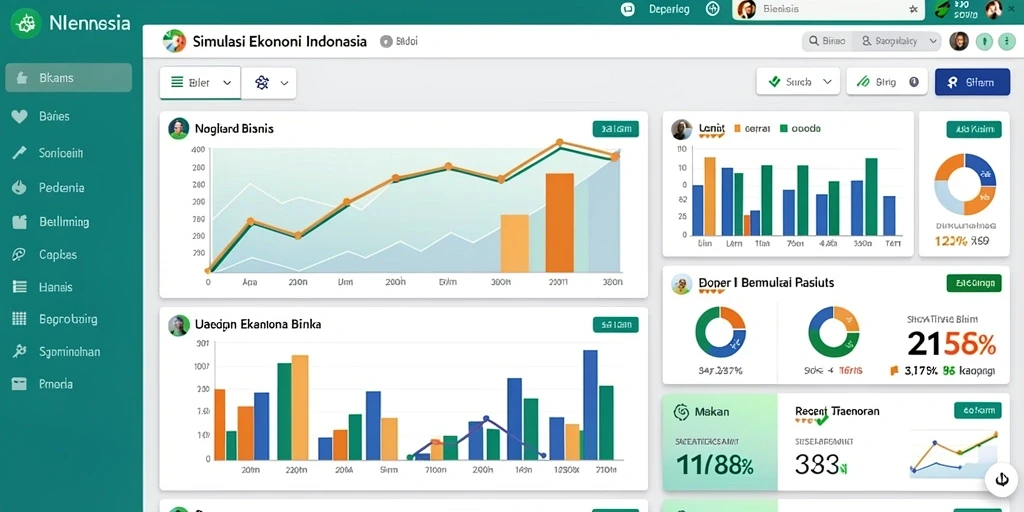The image size is (1024, 512).
Task: Click the Simulasi Ekononi Indonasia project logo
Action: (174, 41)
